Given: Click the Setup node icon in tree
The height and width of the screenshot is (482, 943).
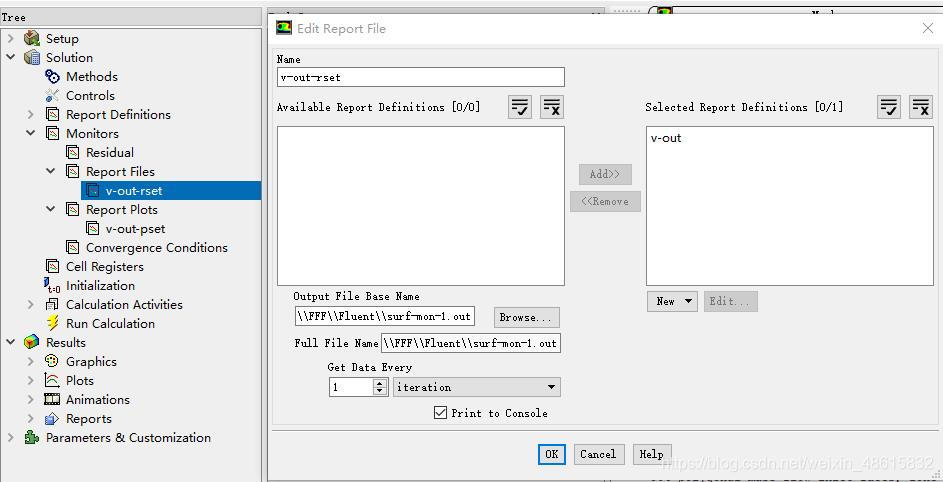Looking at the screenshot, I should [x=32, y=39].
